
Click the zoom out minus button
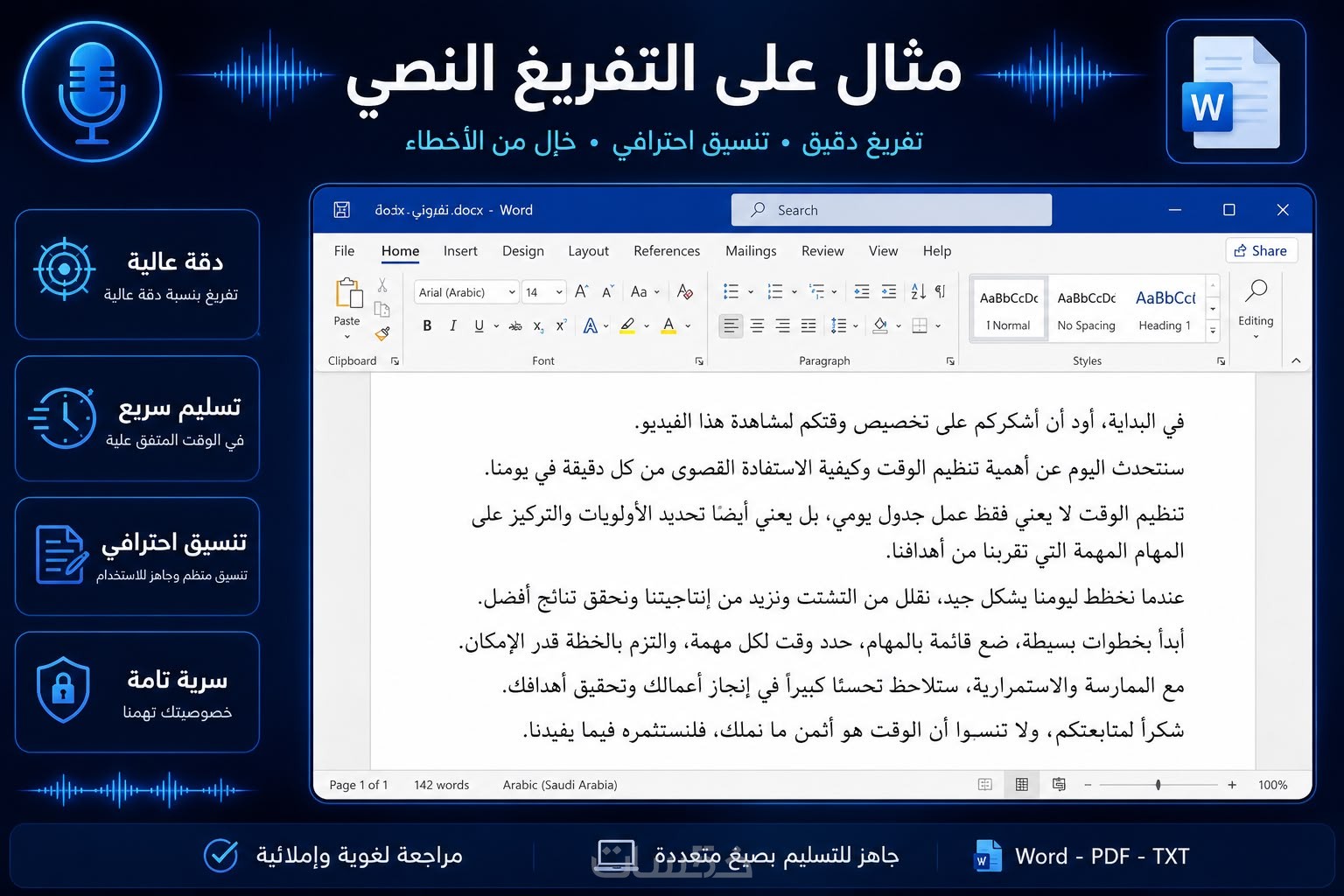coord(1088,785)
